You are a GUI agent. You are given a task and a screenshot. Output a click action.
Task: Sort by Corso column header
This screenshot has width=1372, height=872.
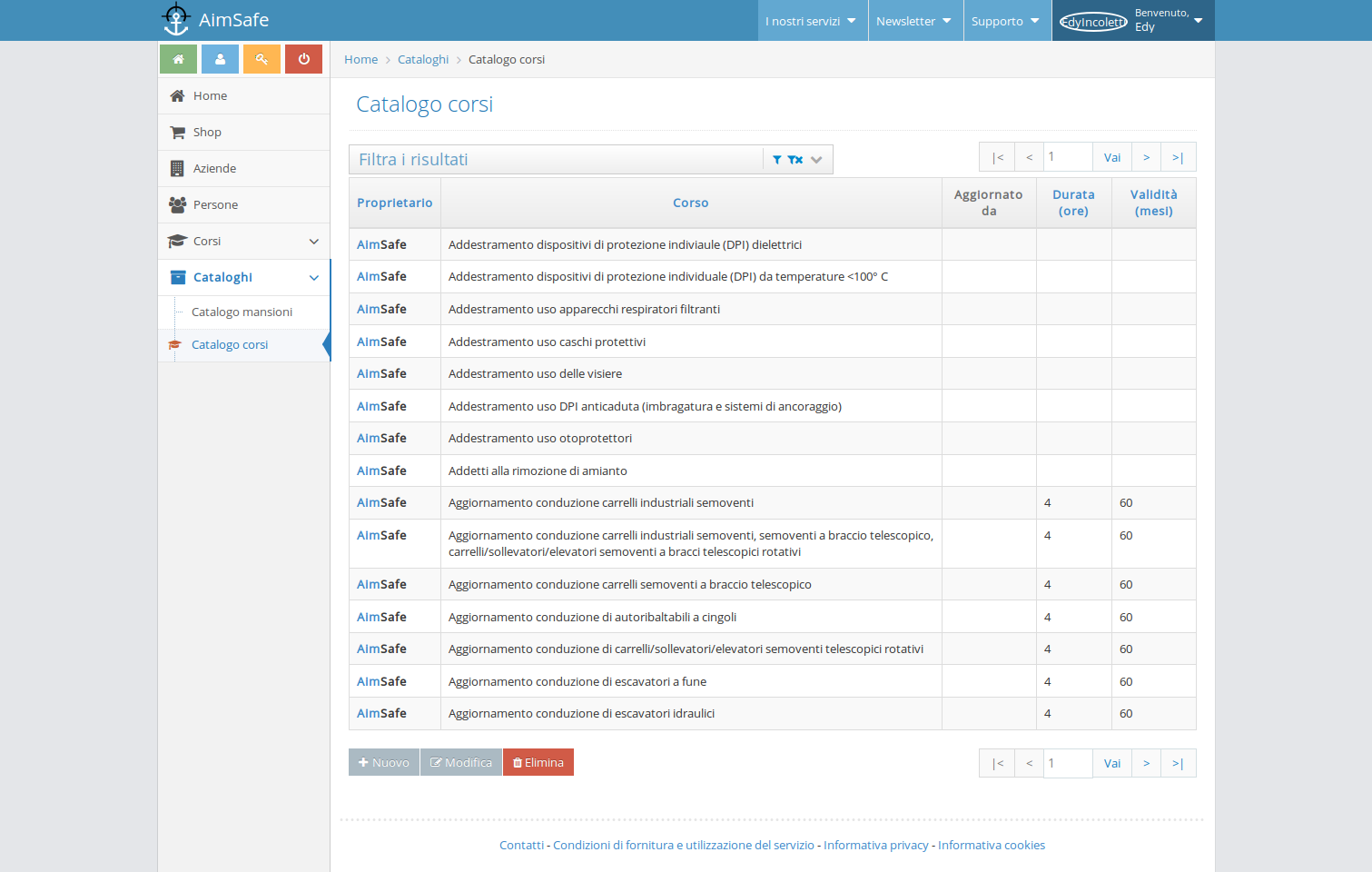(x=691, y=203)
